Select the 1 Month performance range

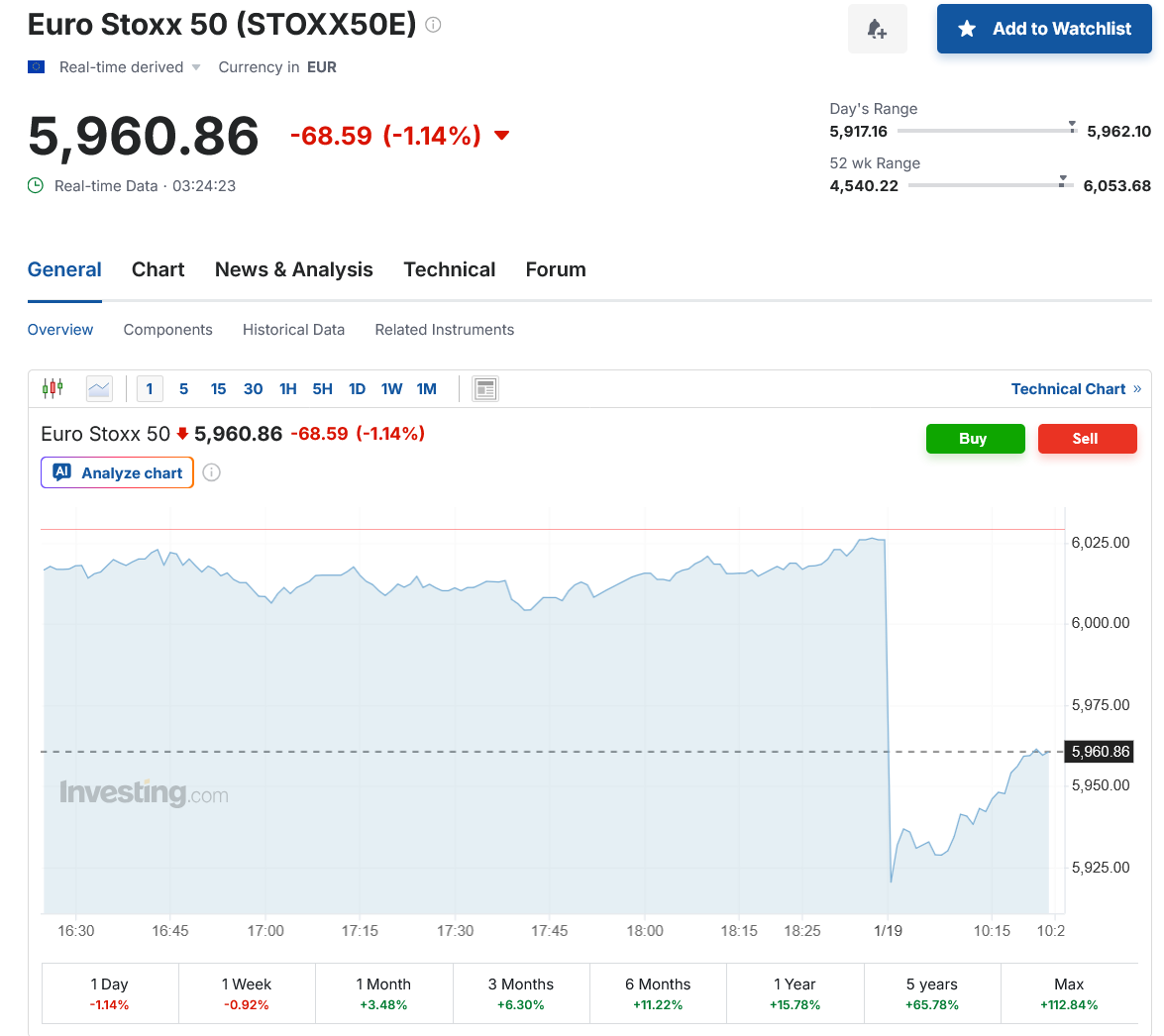(x=383, y=993)
